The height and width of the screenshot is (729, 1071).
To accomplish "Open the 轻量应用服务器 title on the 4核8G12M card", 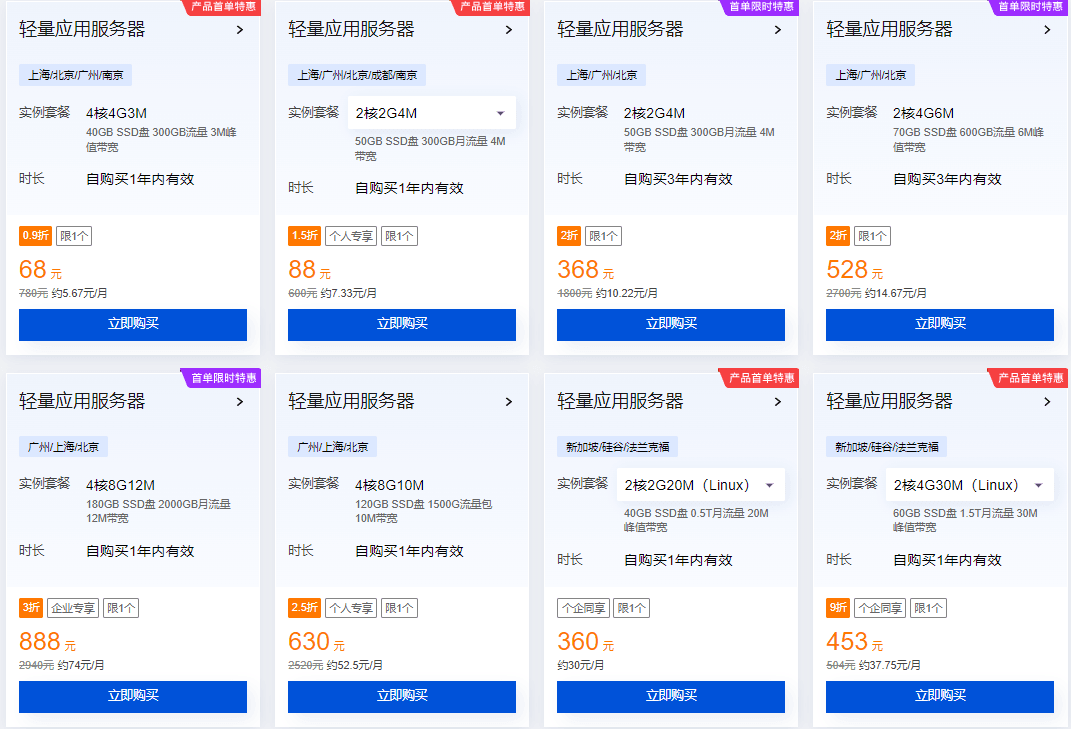I will coord(82,401).
